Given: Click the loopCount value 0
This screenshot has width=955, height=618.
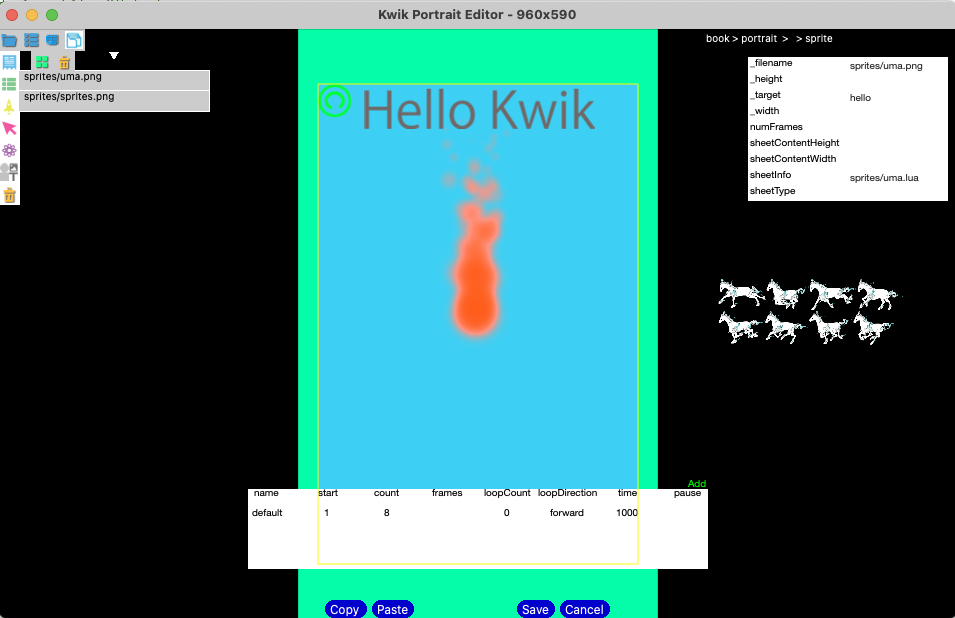Looking at the screenshot, I should point(506,513).
